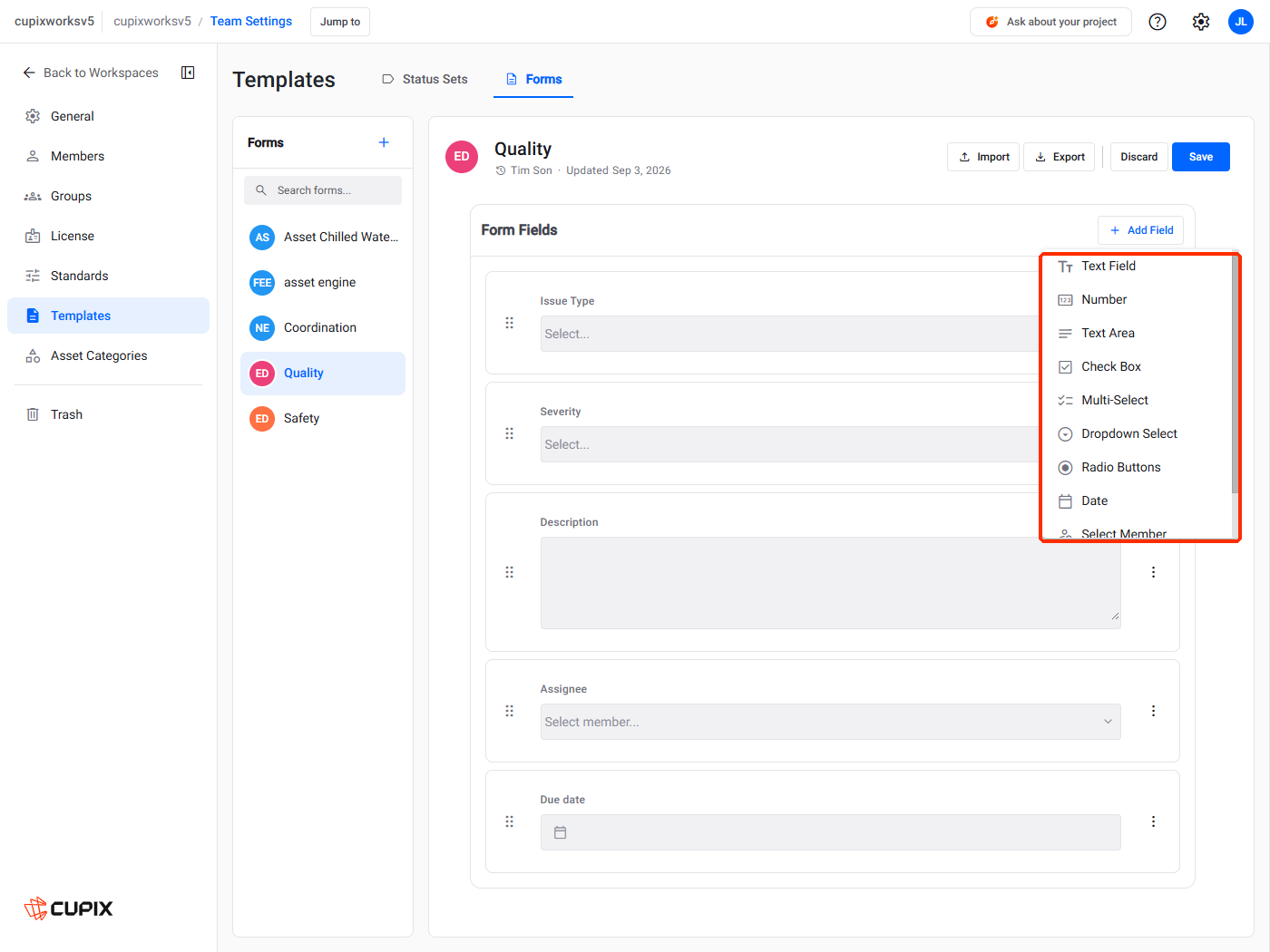
Task: Expand the Assignee member dropdown
Action: coord(831,722)
